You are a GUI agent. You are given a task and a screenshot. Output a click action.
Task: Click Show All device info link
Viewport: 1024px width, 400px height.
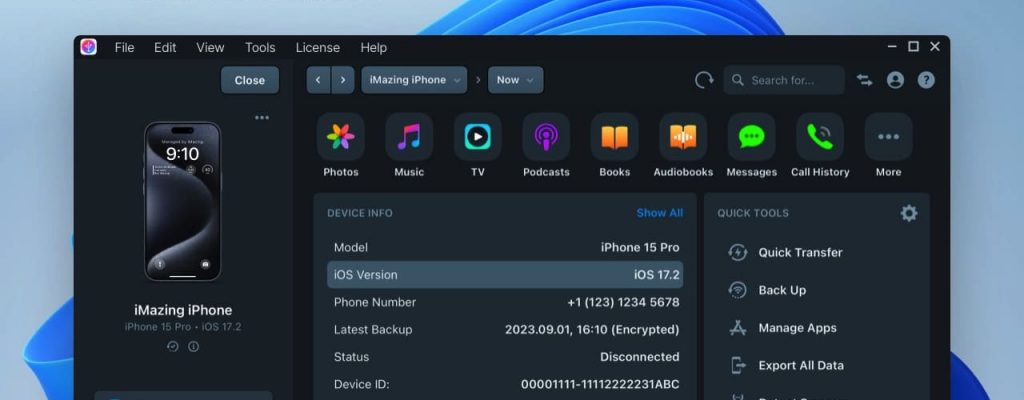pos(660,213)
